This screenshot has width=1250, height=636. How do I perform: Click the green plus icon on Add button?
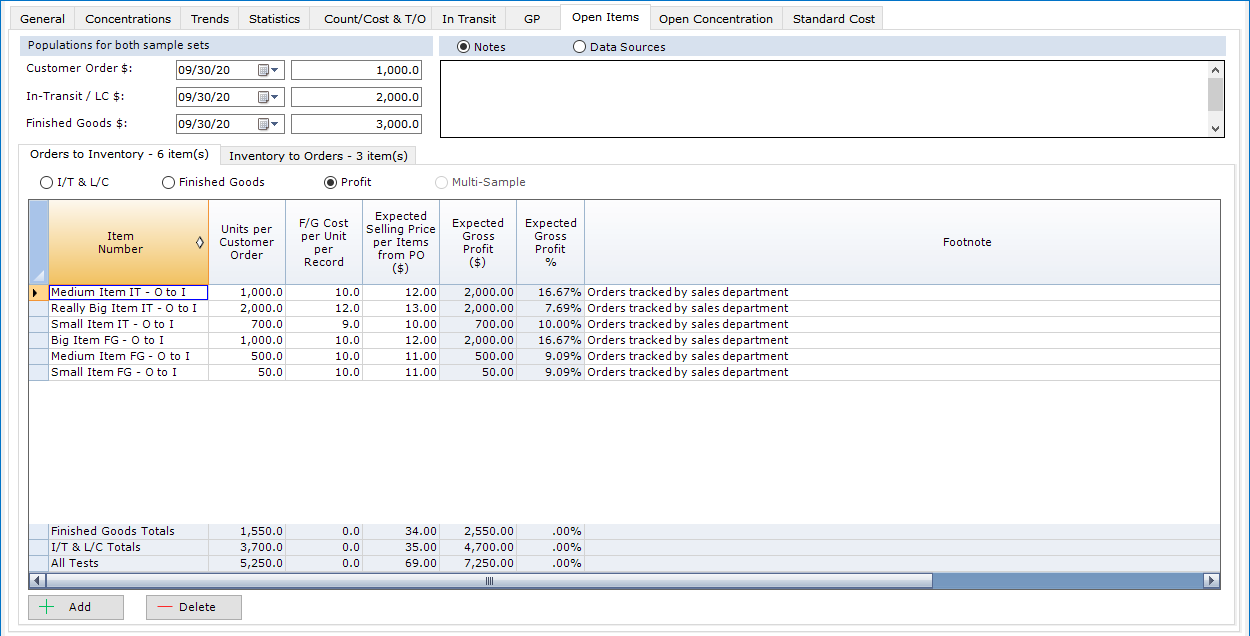coord(47,607)
